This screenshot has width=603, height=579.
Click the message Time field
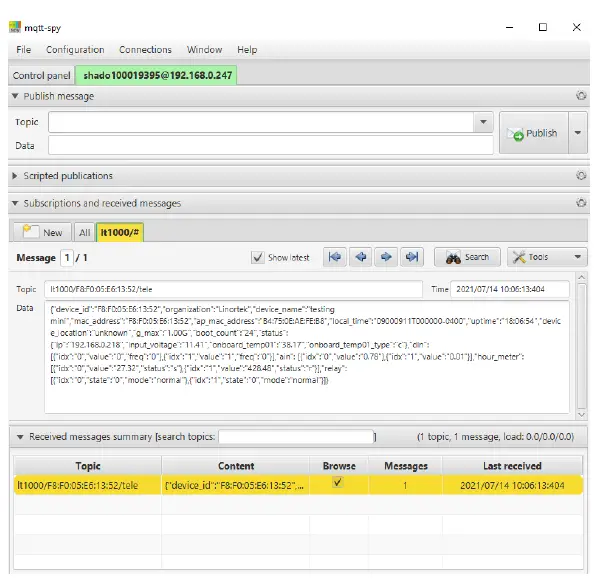point(510,289)
